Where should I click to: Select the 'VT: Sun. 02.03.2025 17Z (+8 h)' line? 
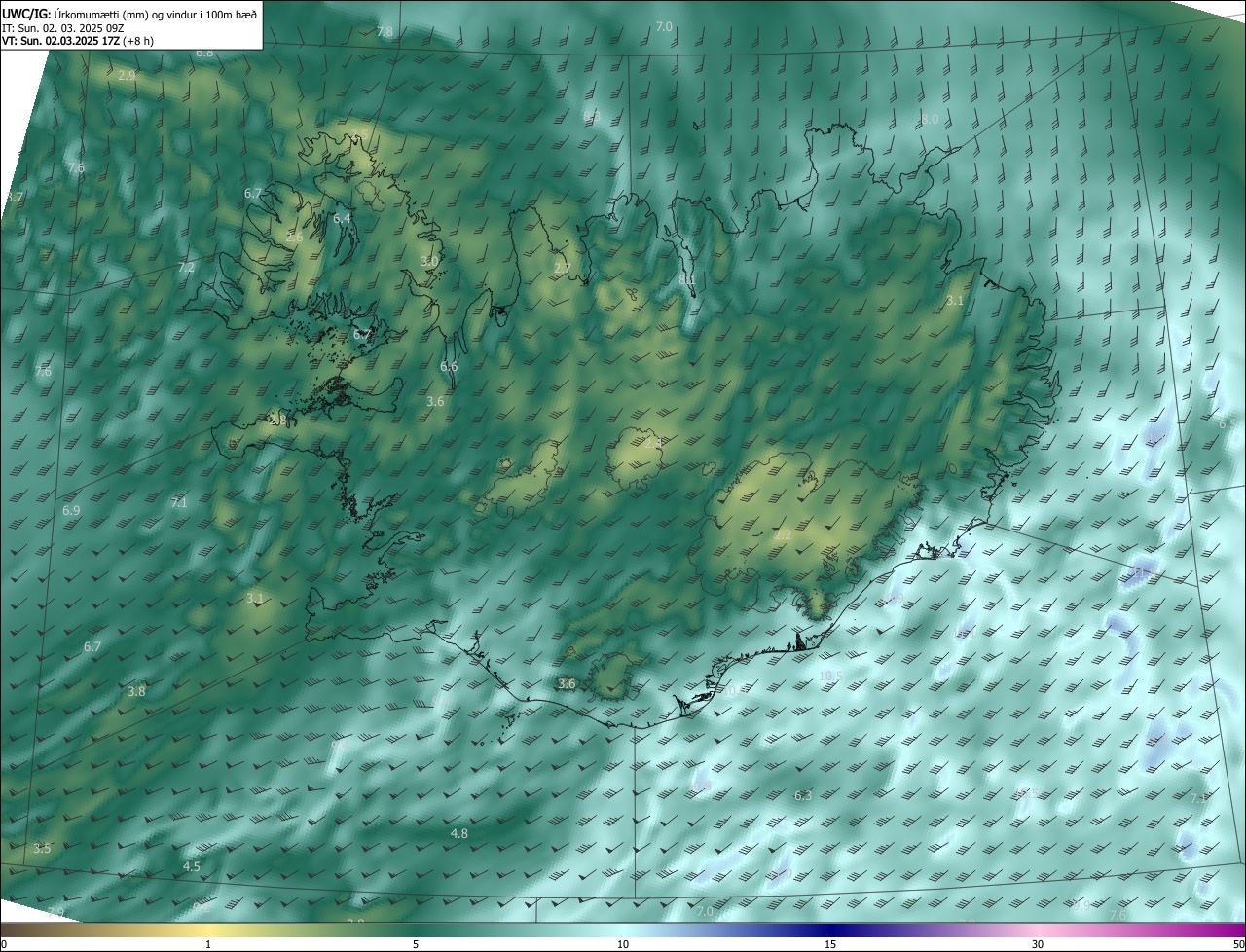point(78,42)
